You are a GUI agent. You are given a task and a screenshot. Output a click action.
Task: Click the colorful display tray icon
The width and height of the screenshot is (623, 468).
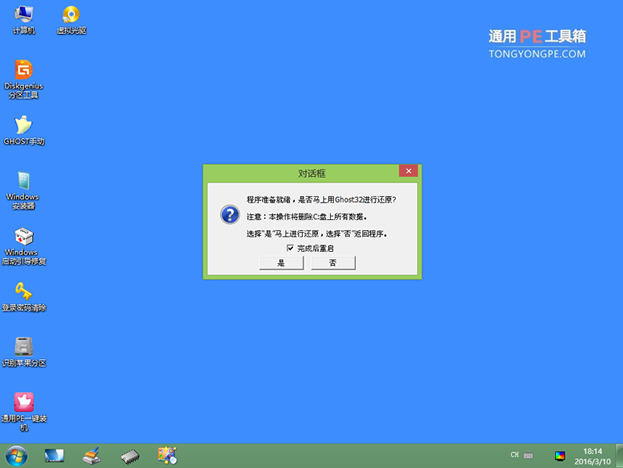[559, 456]
